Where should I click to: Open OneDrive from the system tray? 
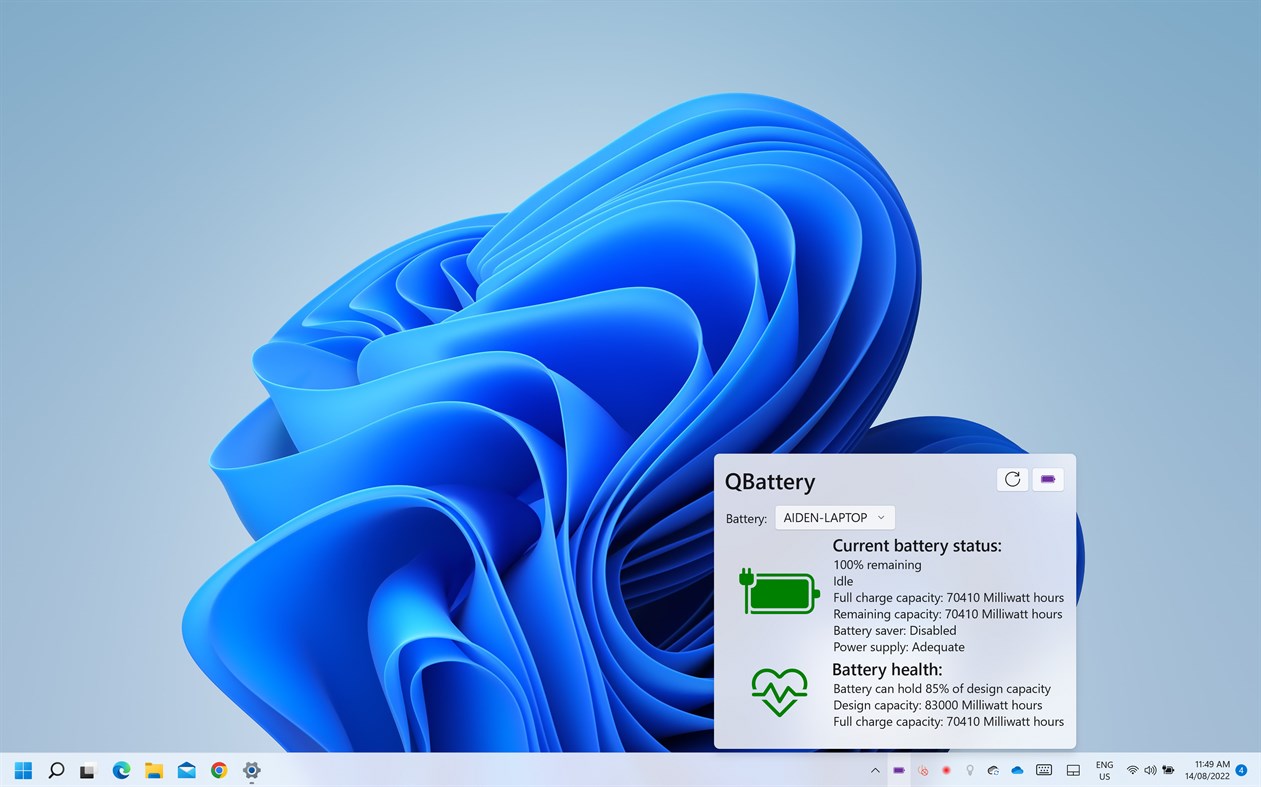[1017, 770]
